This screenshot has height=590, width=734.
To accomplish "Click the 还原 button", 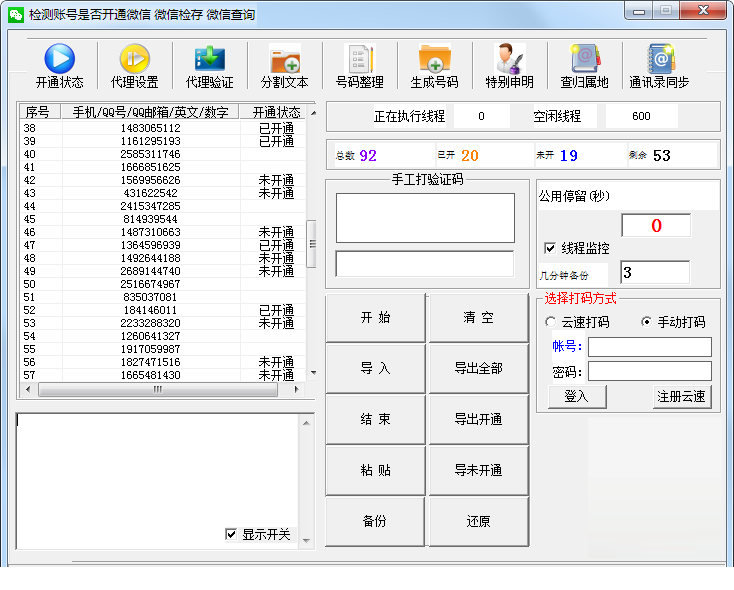I will click(x=478, y=521).
